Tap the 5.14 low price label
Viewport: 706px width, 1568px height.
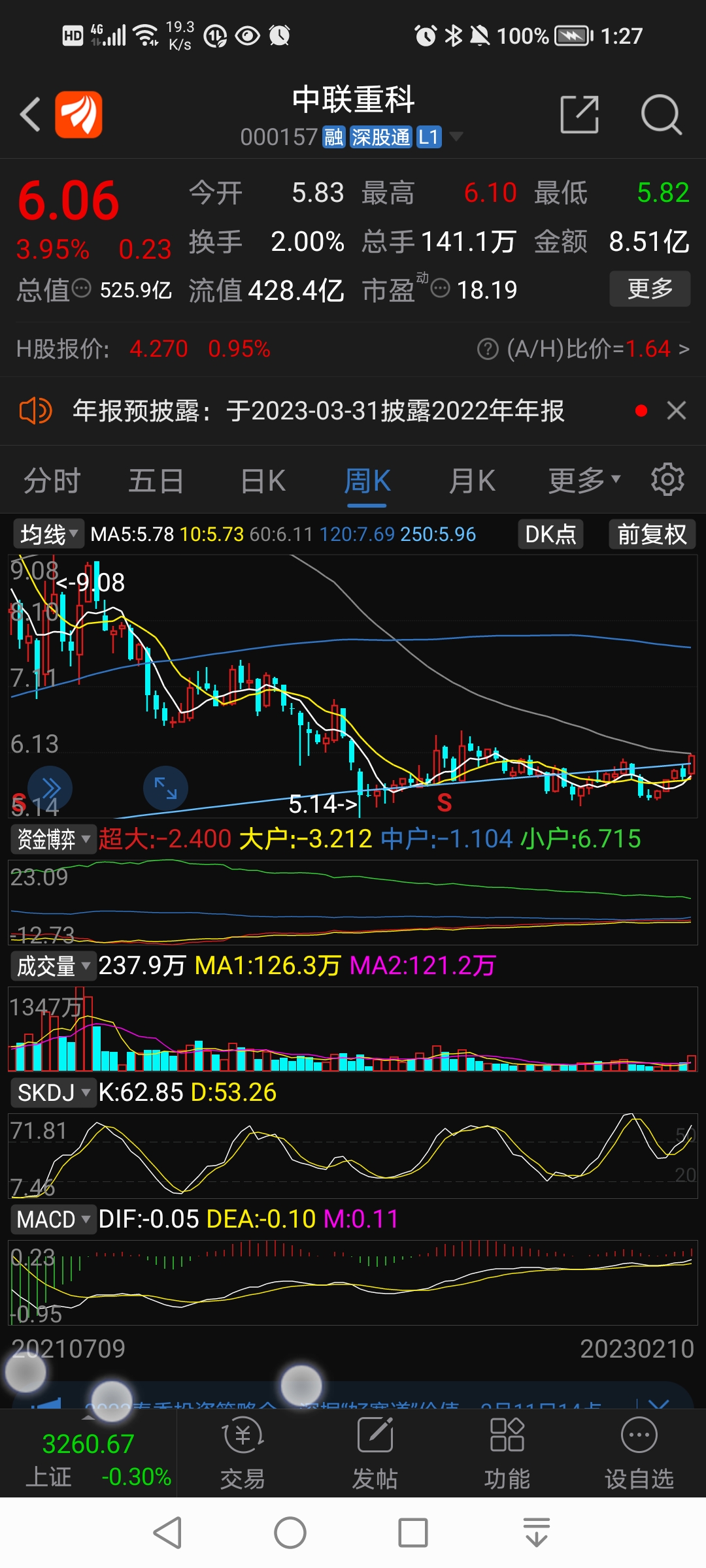coord(324,804)
